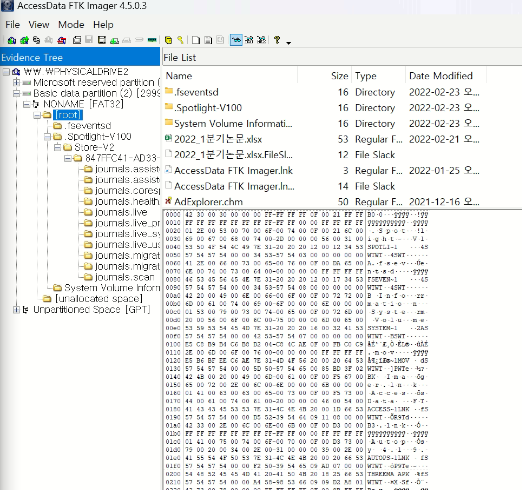Toggle automatic file view glasses mode
522x490 pixels.
coord(236,40)
